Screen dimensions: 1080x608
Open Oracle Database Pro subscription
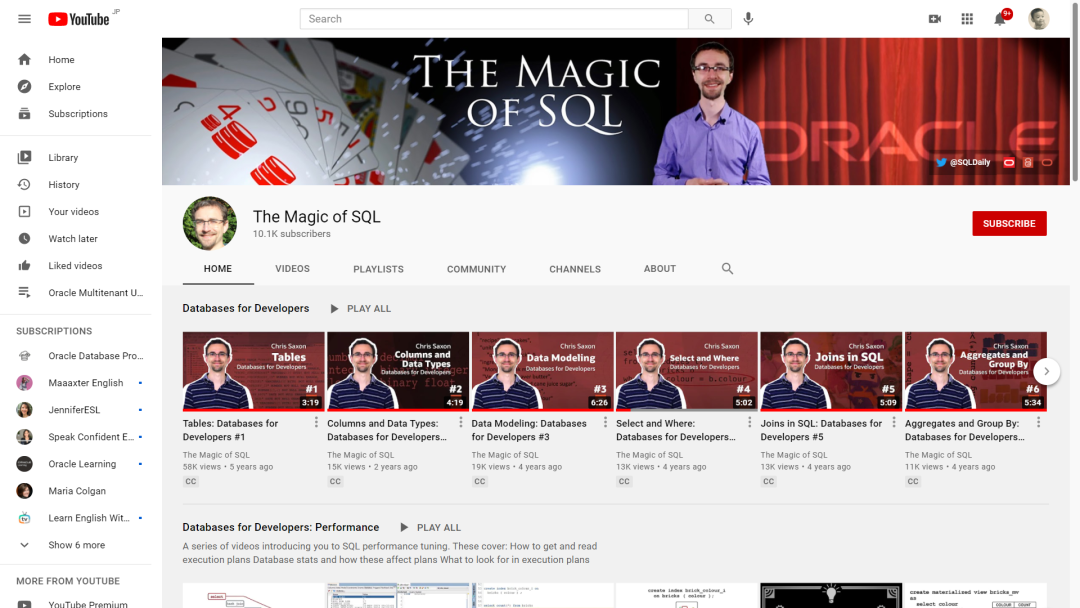click(76, 356)
